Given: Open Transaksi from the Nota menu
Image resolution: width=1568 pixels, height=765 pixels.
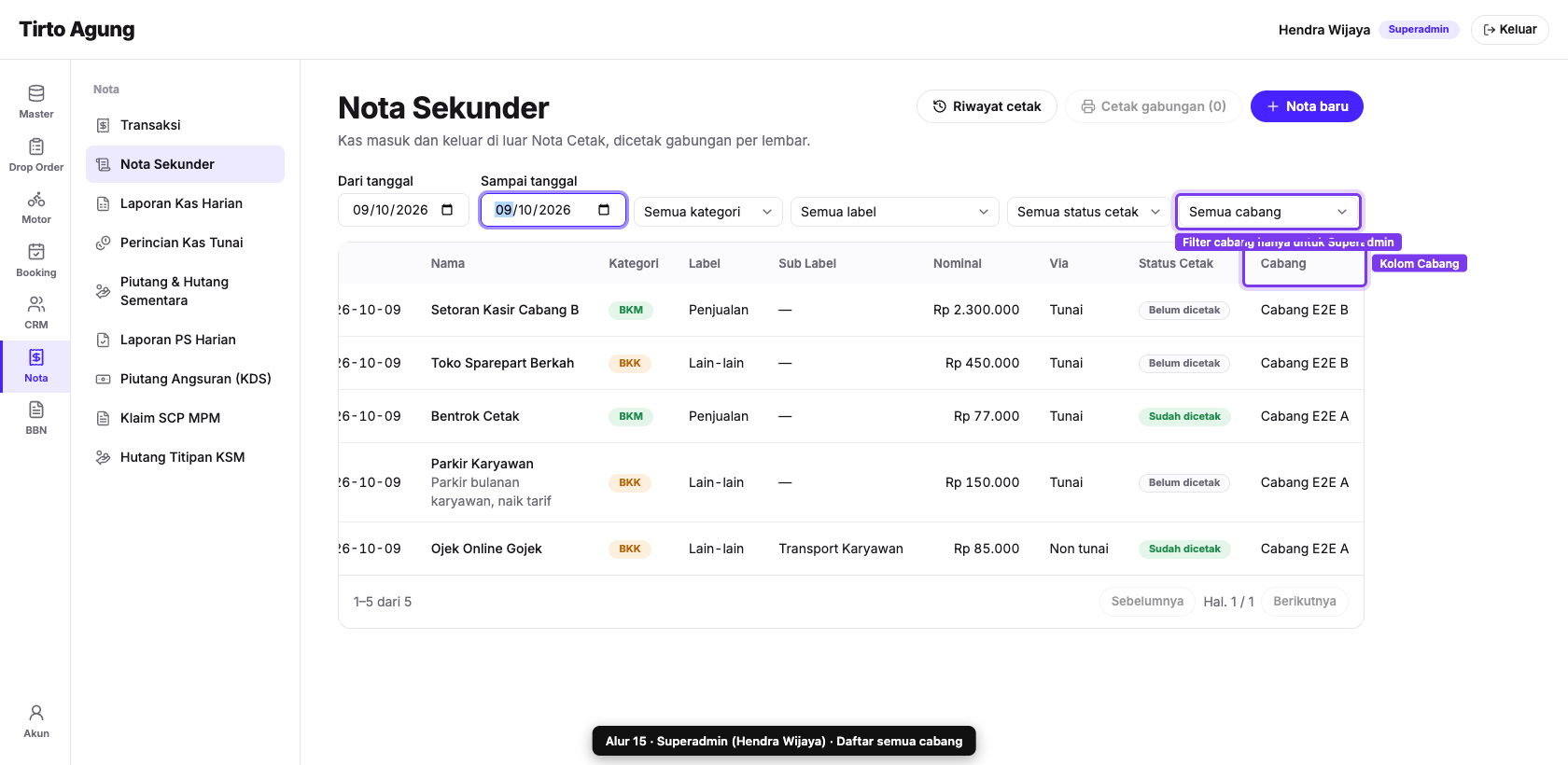Looking at the screenshot, I should [185, 125].
